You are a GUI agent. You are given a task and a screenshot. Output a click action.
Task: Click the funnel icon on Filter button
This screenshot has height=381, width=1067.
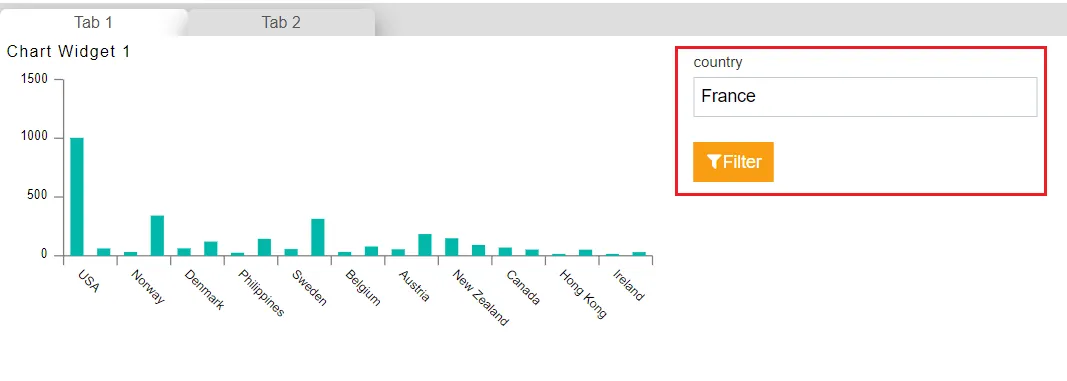714,162
